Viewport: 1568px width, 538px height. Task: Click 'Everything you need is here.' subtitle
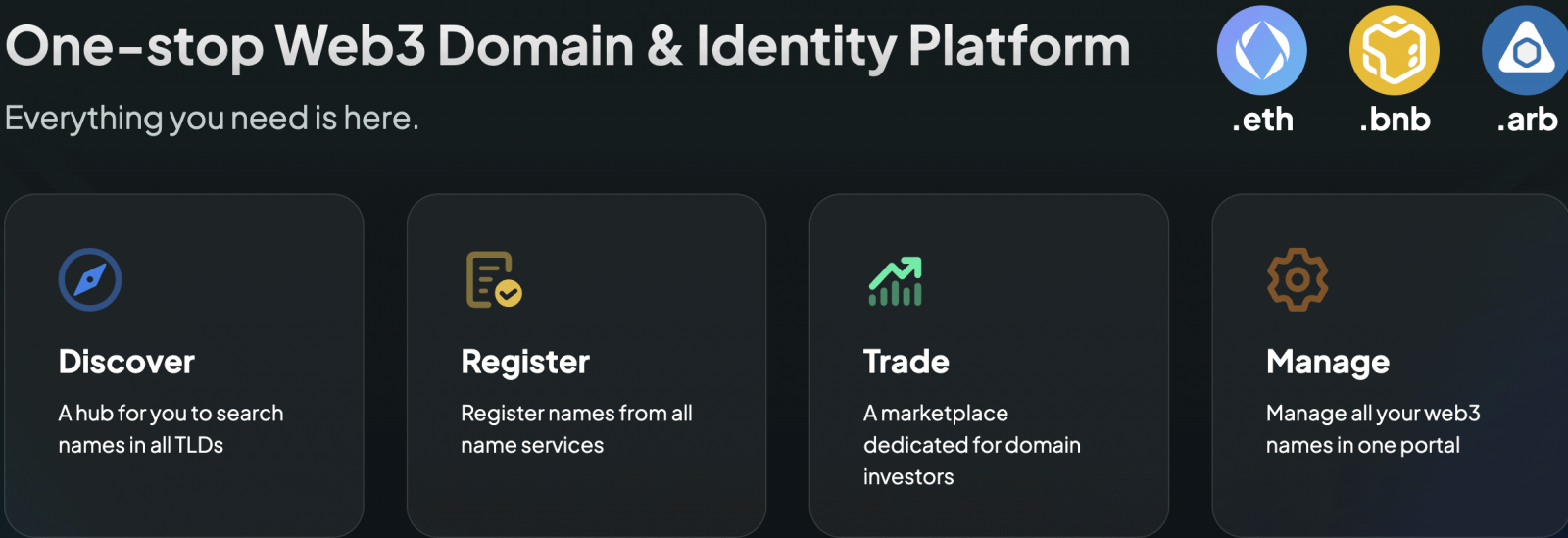[x=212, y=119]
